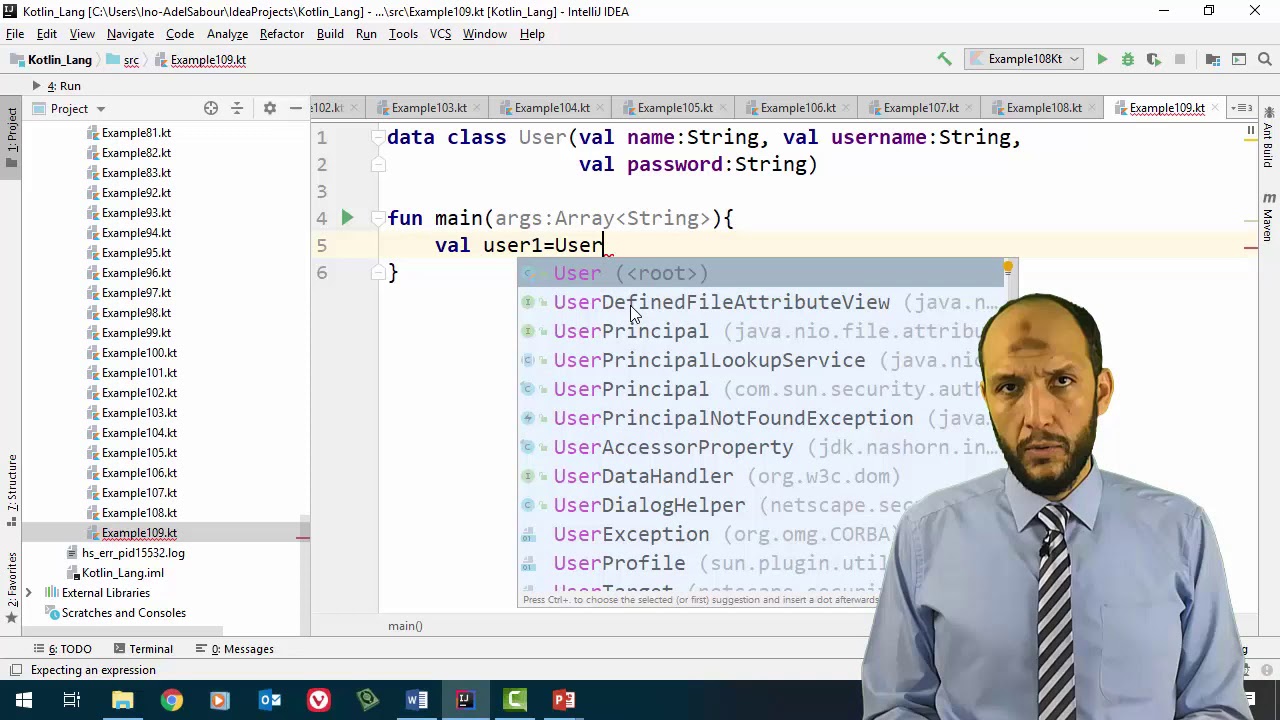The width and height of the screenshot is (1280, 720).
Task: Start debugging with the bug icon
Action: pos(1128,60)
